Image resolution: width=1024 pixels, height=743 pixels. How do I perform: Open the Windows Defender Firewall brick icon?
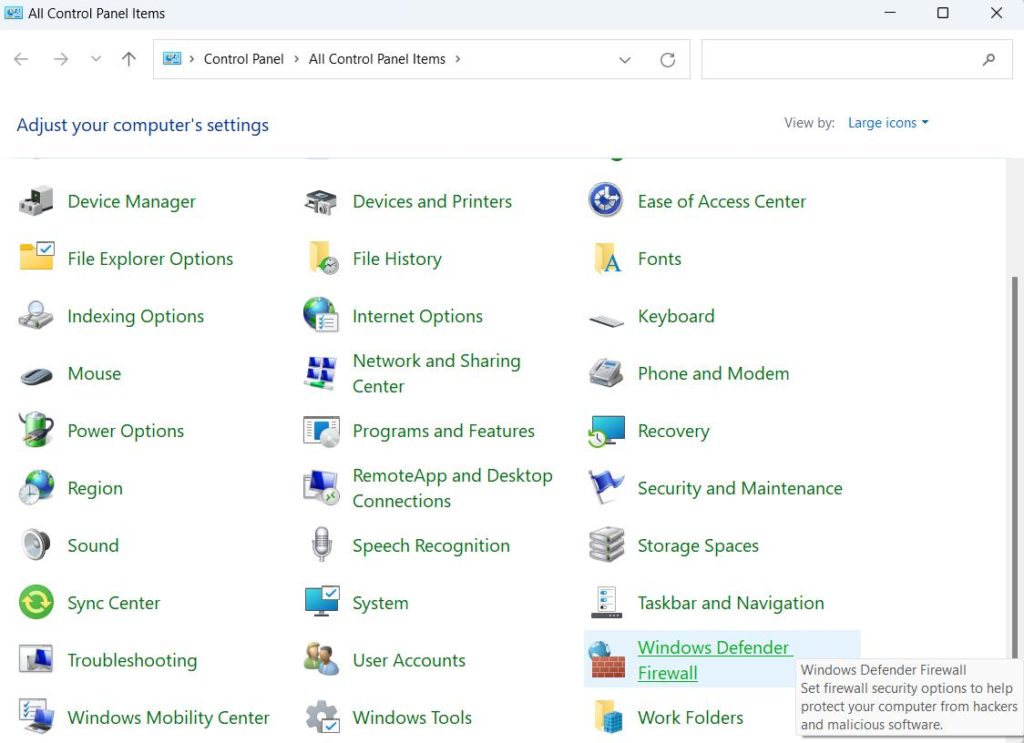[x=607, y=659]
